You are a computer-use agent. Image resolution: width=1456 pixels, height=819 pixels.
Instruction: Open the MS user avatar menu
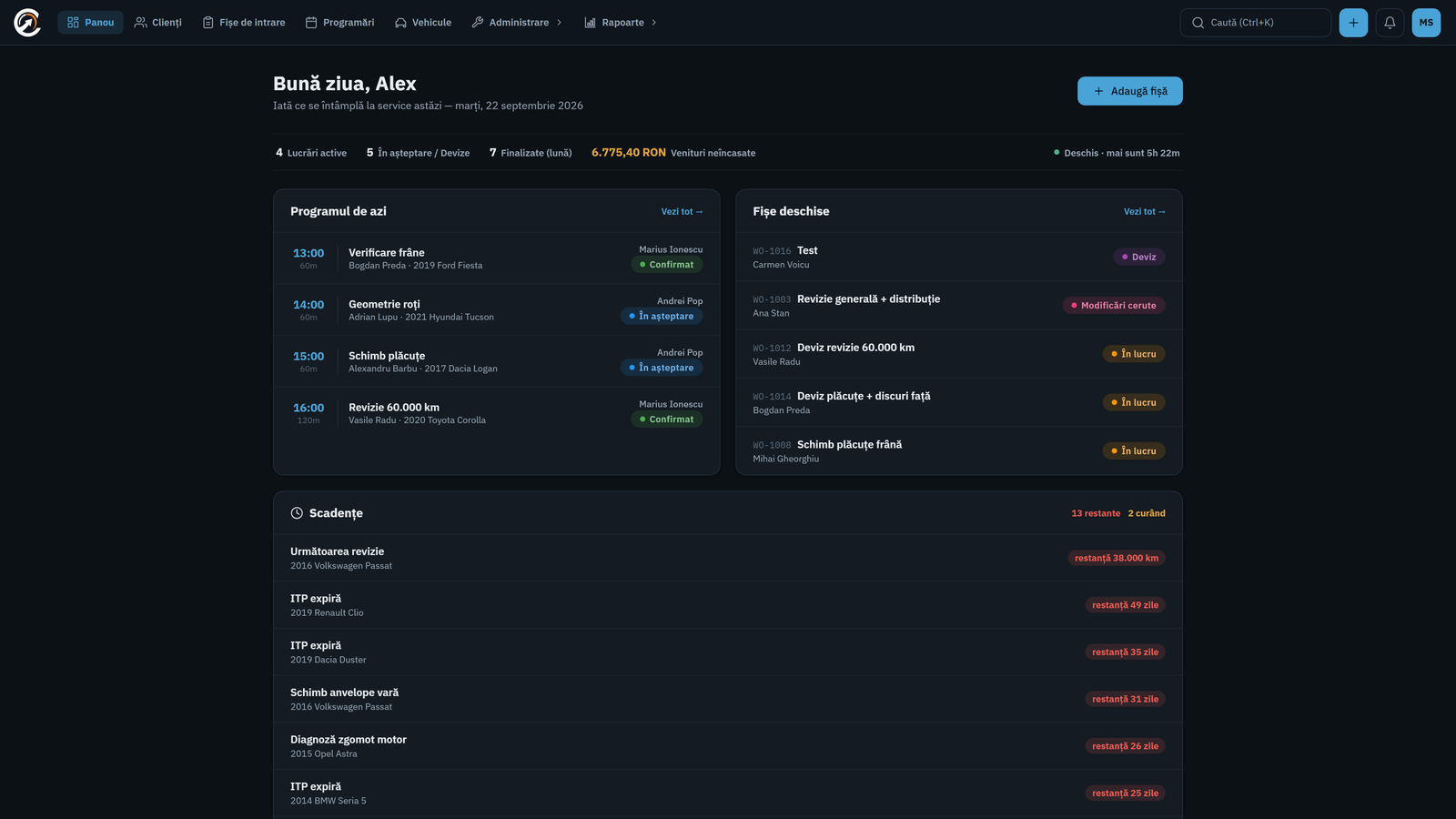(x=1426, y=23)
